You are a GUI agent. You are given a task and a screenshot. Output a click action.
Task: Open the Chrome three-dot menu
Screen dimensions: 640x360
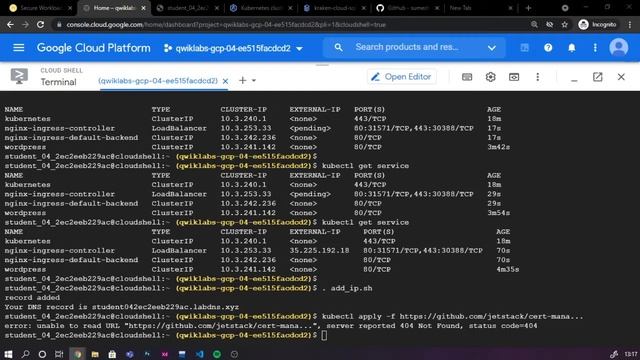coord(630,24)
